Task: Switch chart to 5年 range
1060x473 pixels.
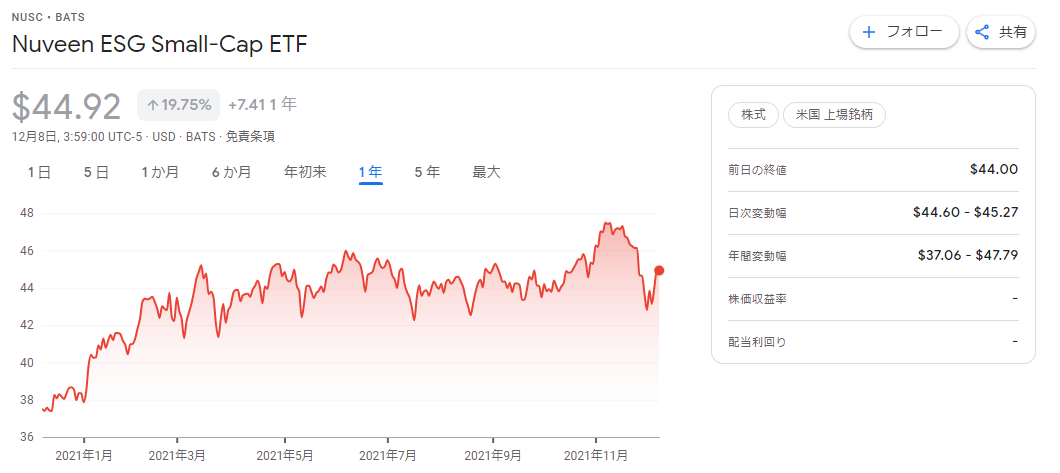Action: [x=427, y=172]
